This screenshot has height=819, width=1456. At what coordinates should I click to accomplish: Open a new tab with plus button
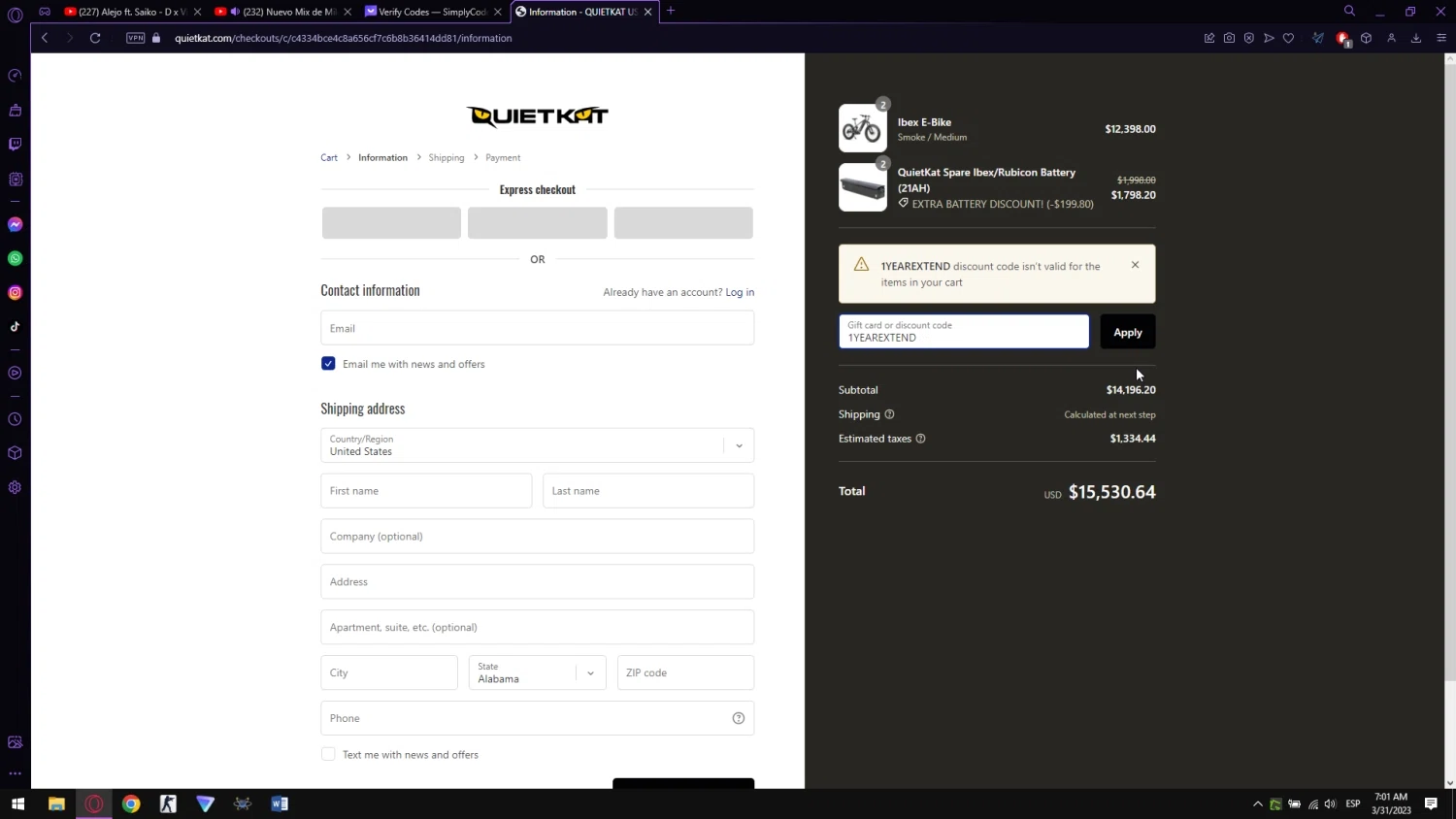(671, 11)
